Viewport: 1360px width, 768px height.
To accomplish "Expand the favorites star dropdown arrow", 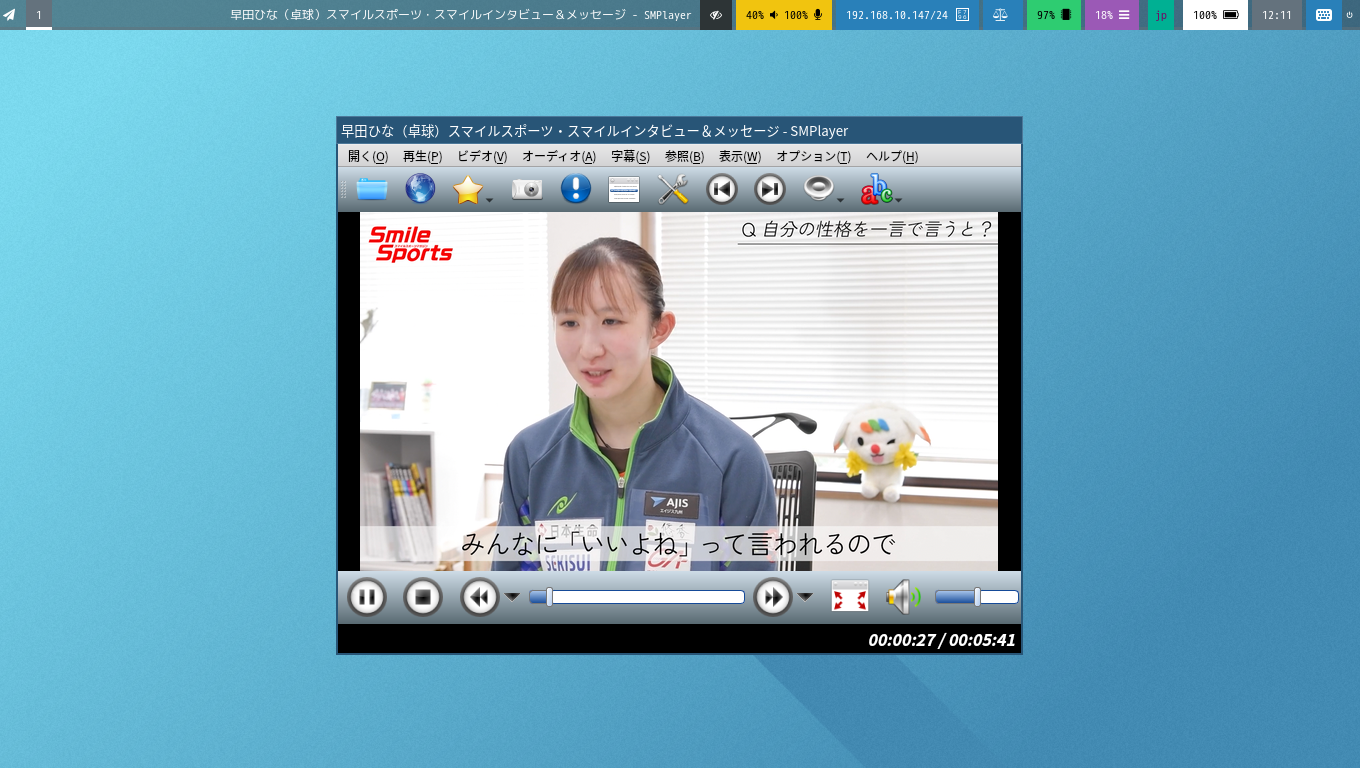I will click(489, 200).
